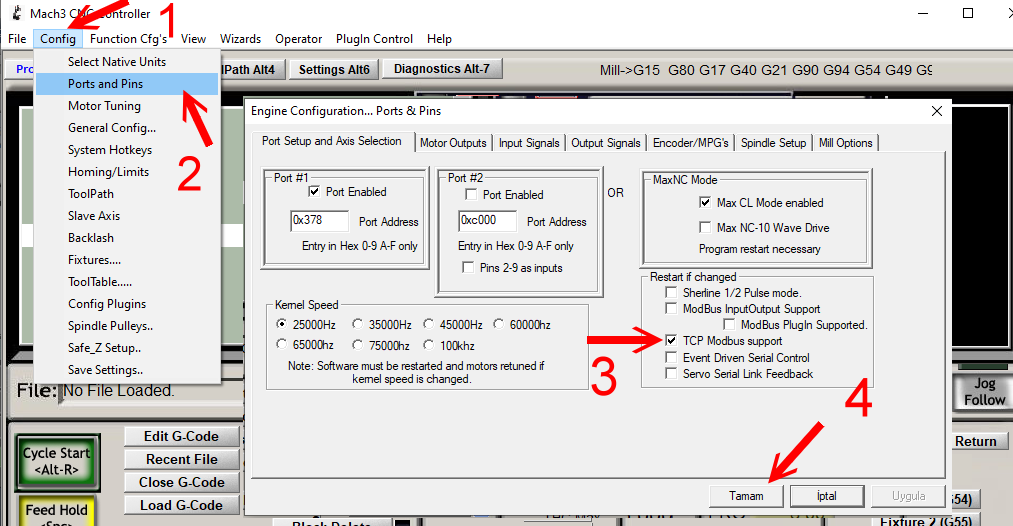
Task: Switch to Output Signals tab
Action: pyautogui.click(x=606, y=143)
